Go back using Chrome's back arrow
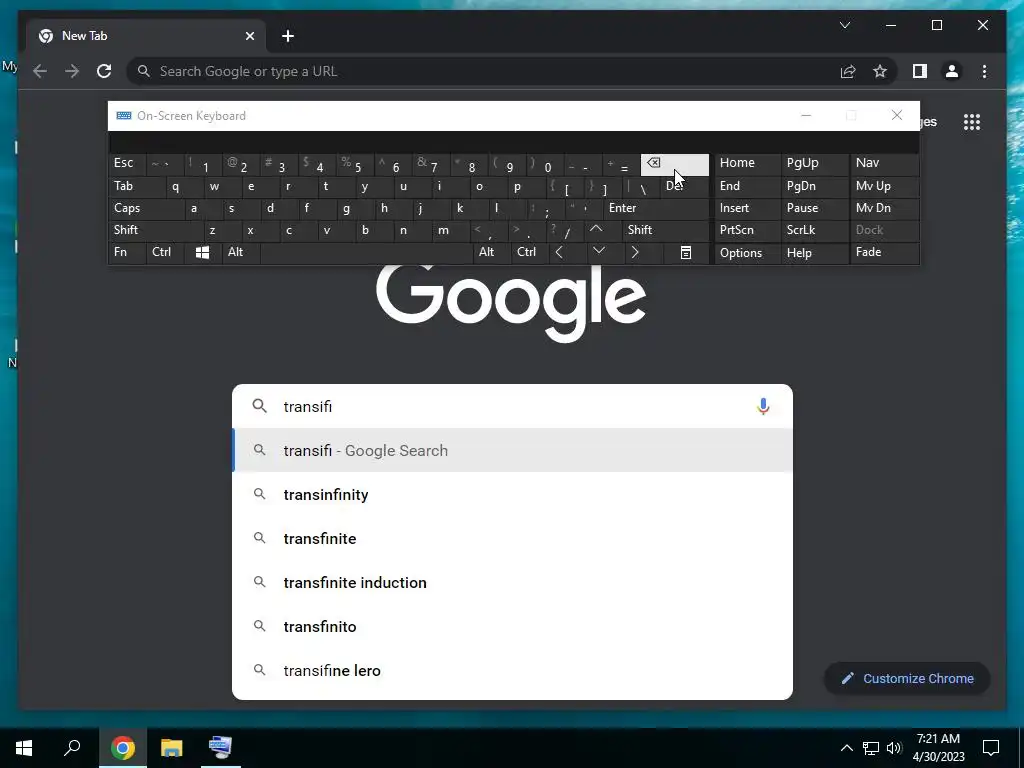The width and height of the screenshot is (1024, 768). click(x=40, y=71)
